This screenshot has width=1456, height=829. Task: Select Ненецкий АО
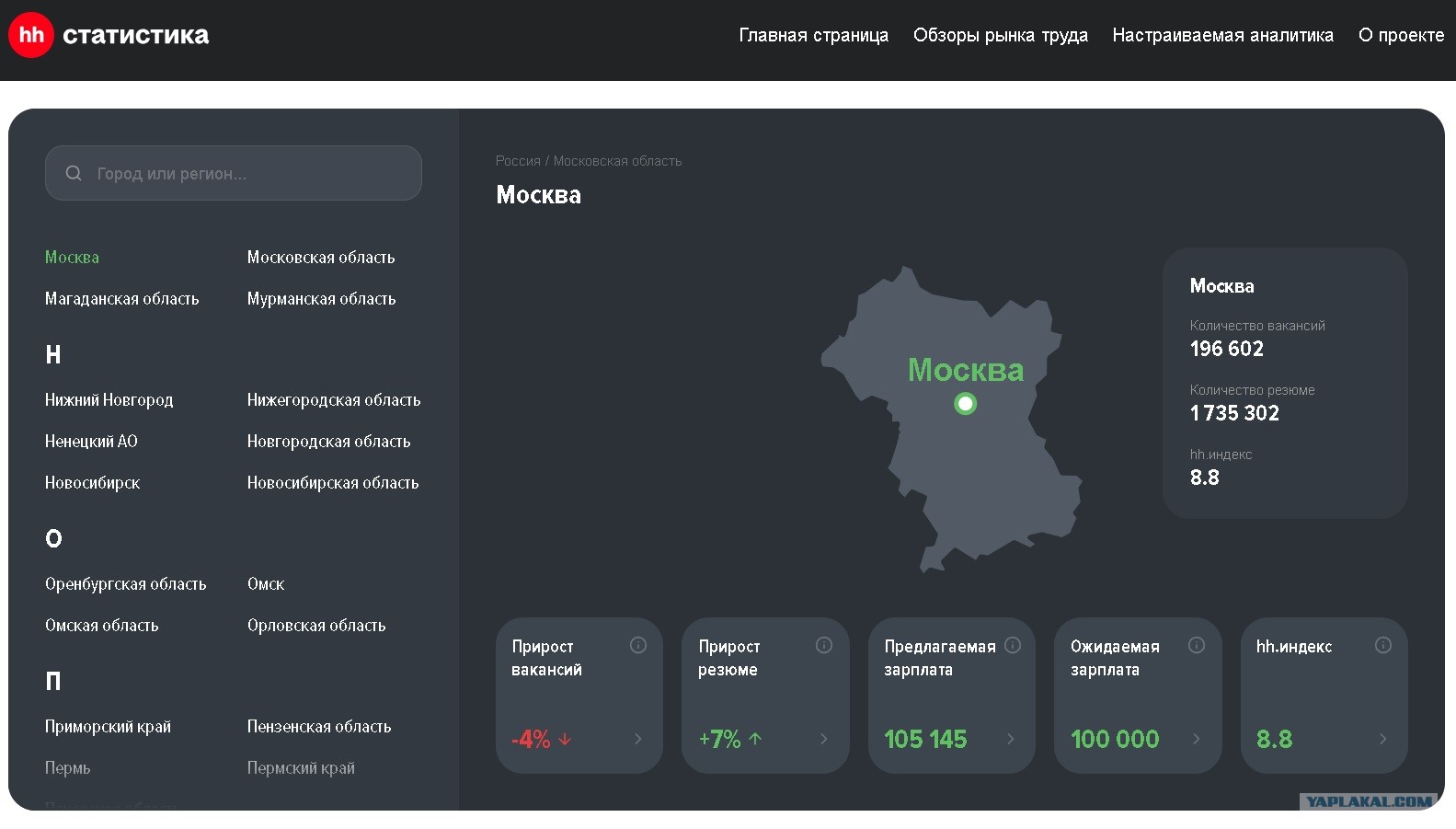(91, 442)
